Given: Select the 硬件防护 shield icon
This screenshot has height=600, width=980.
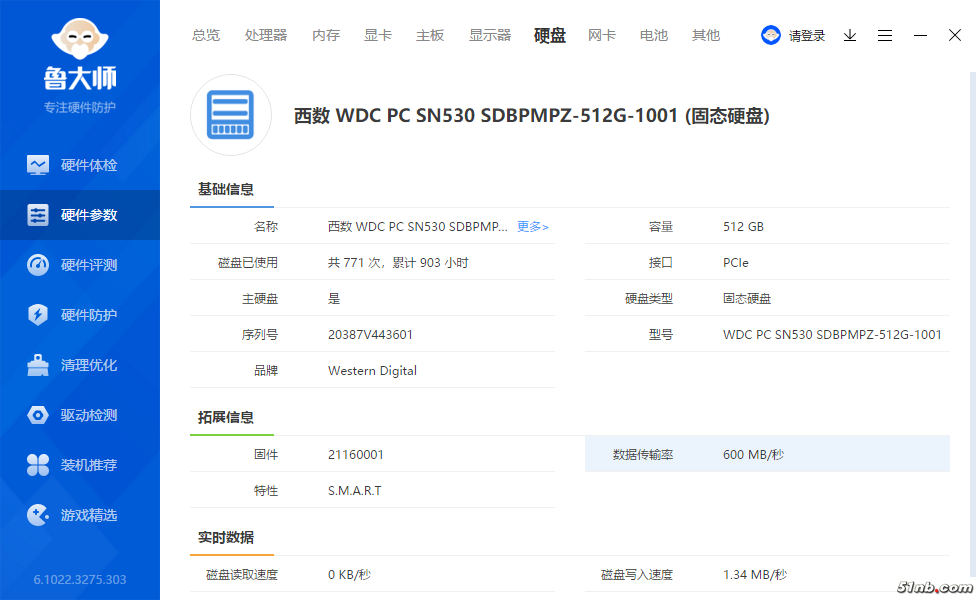Looking at the screenshot, I should pyautogui.click(x=38, y=315).
